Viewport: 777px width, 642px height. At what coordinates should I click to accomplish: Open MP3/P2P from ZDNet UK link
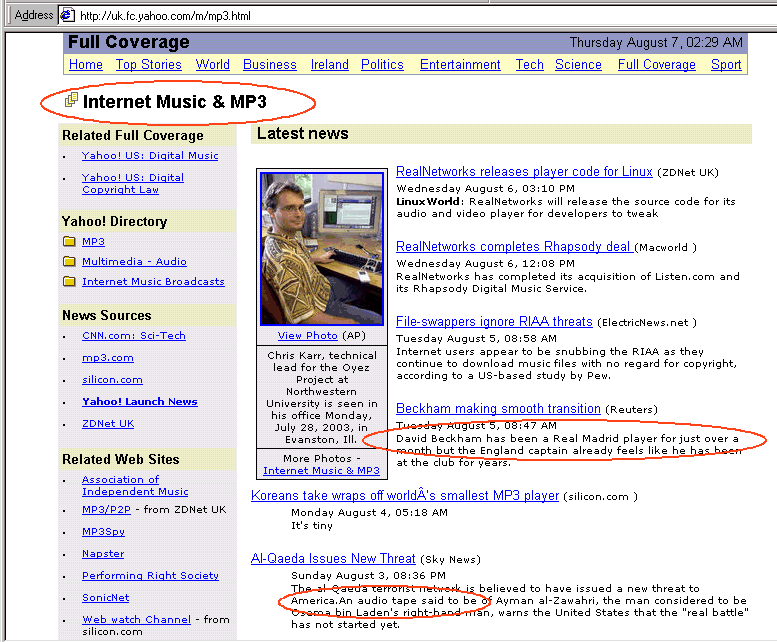pyautogui.click(x=106, y=509)
